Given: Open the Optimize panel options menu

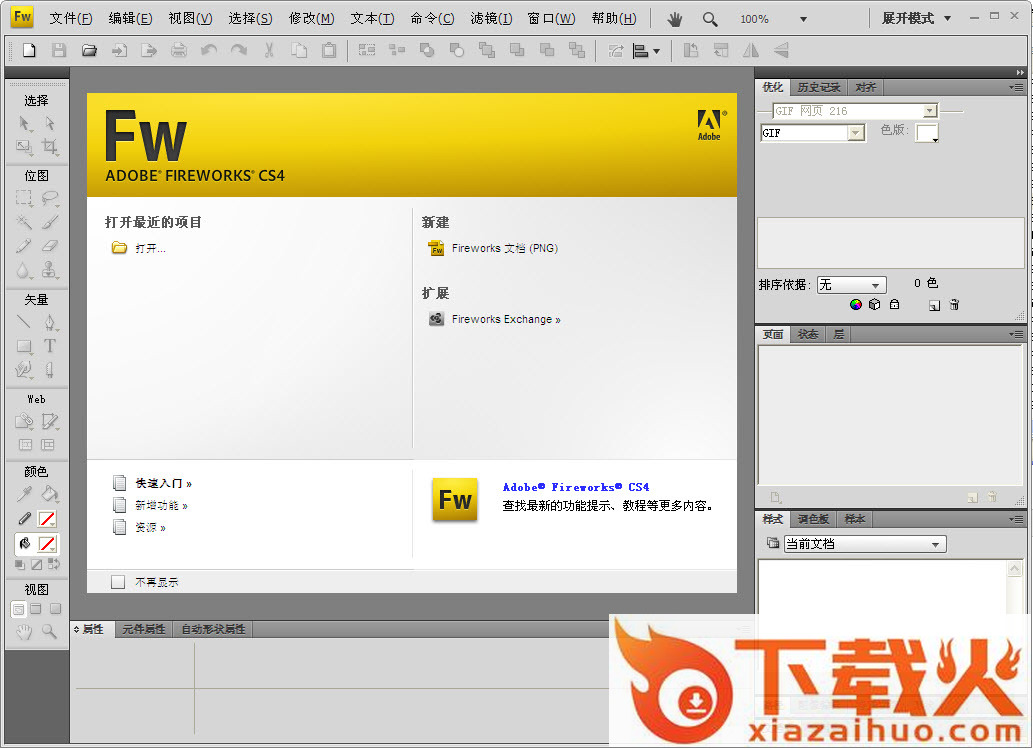Looking at the screenshot, I should pyautogui.click(x=1016, y=87).
